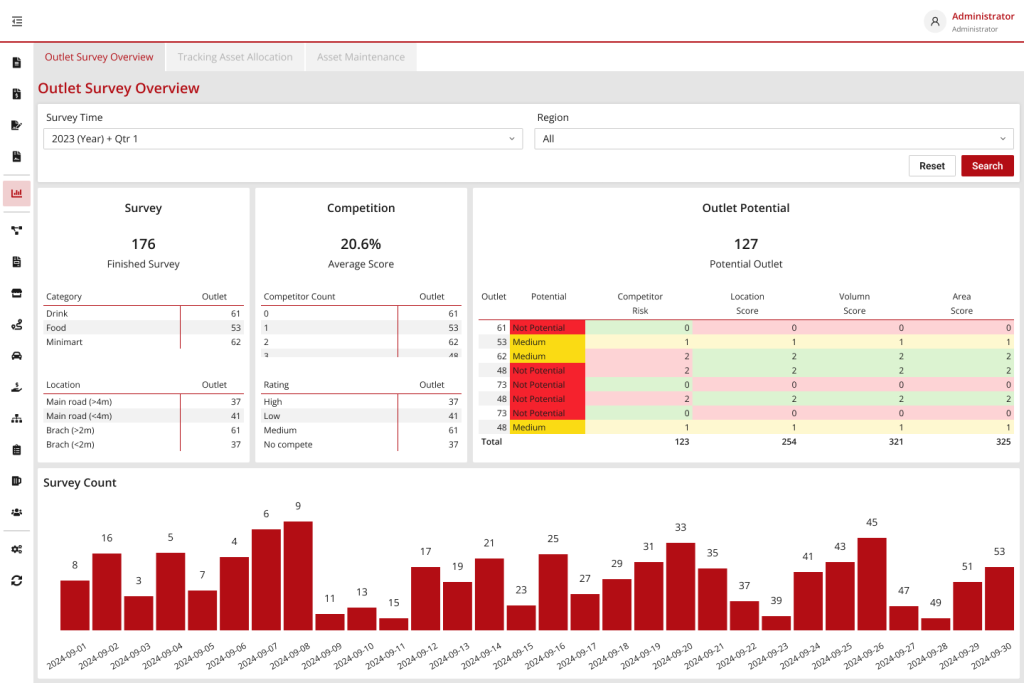Open the beer mug sidebar icon
The width and height of the screenshot is (1024, 683).
pyautogui.click(x=16, y=481)
